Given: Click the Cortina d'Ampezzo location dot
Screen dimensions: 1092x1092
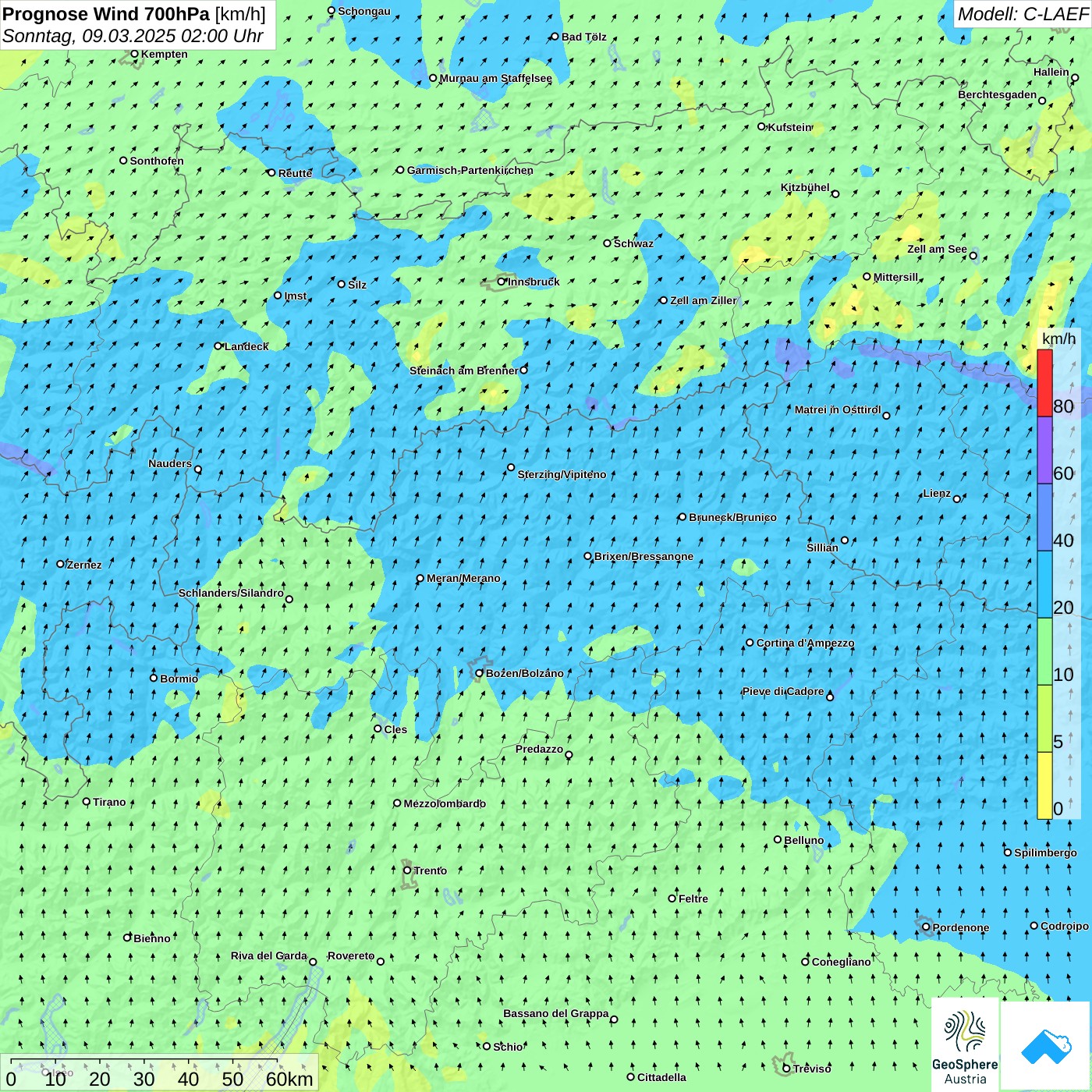Looking at the screenshot, I should coord(750,643).
